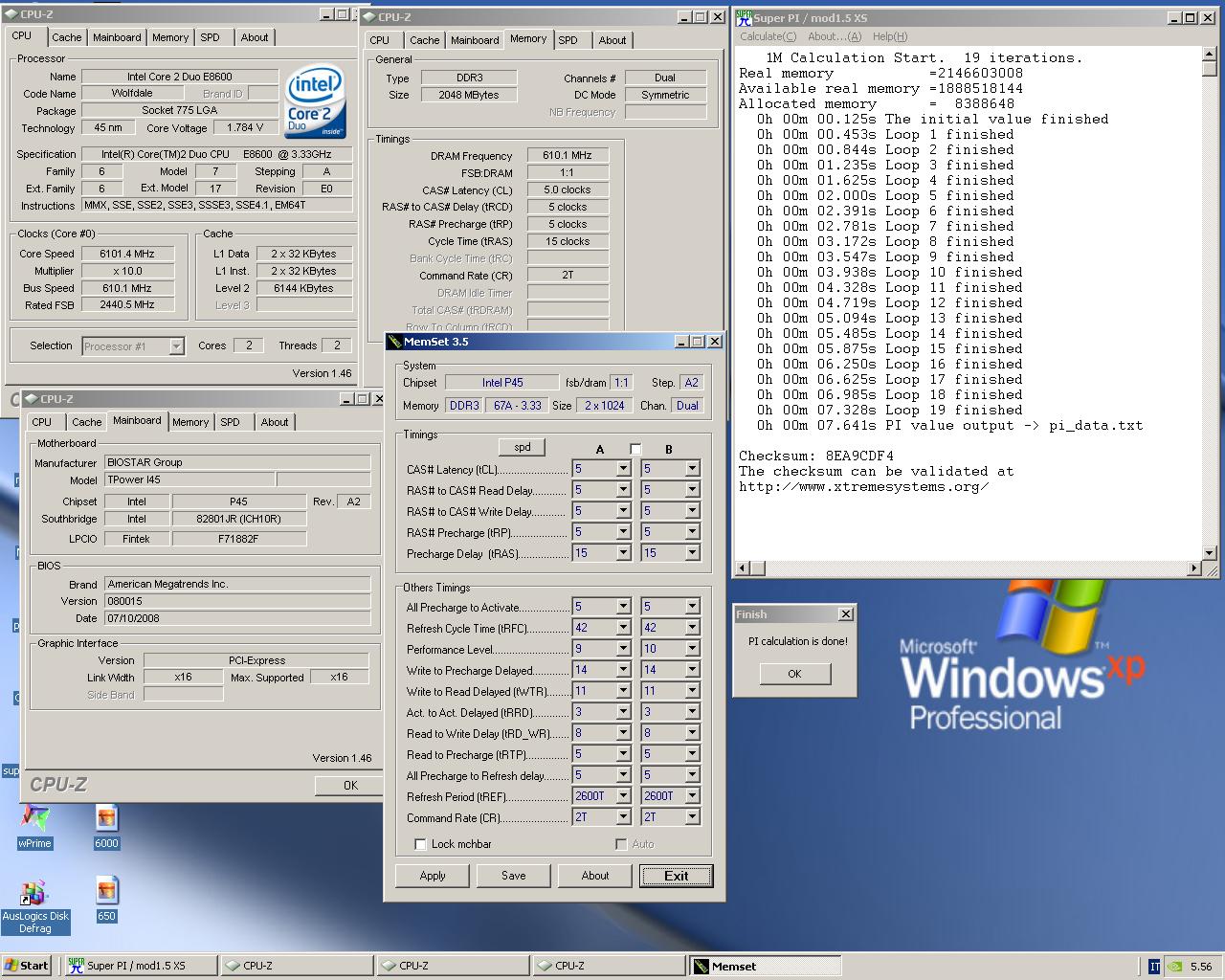The width and height of the screenshot is (1225, 980).
Task: Open CAS# Latency channel A dropdown
Action: tap(623, 469)
